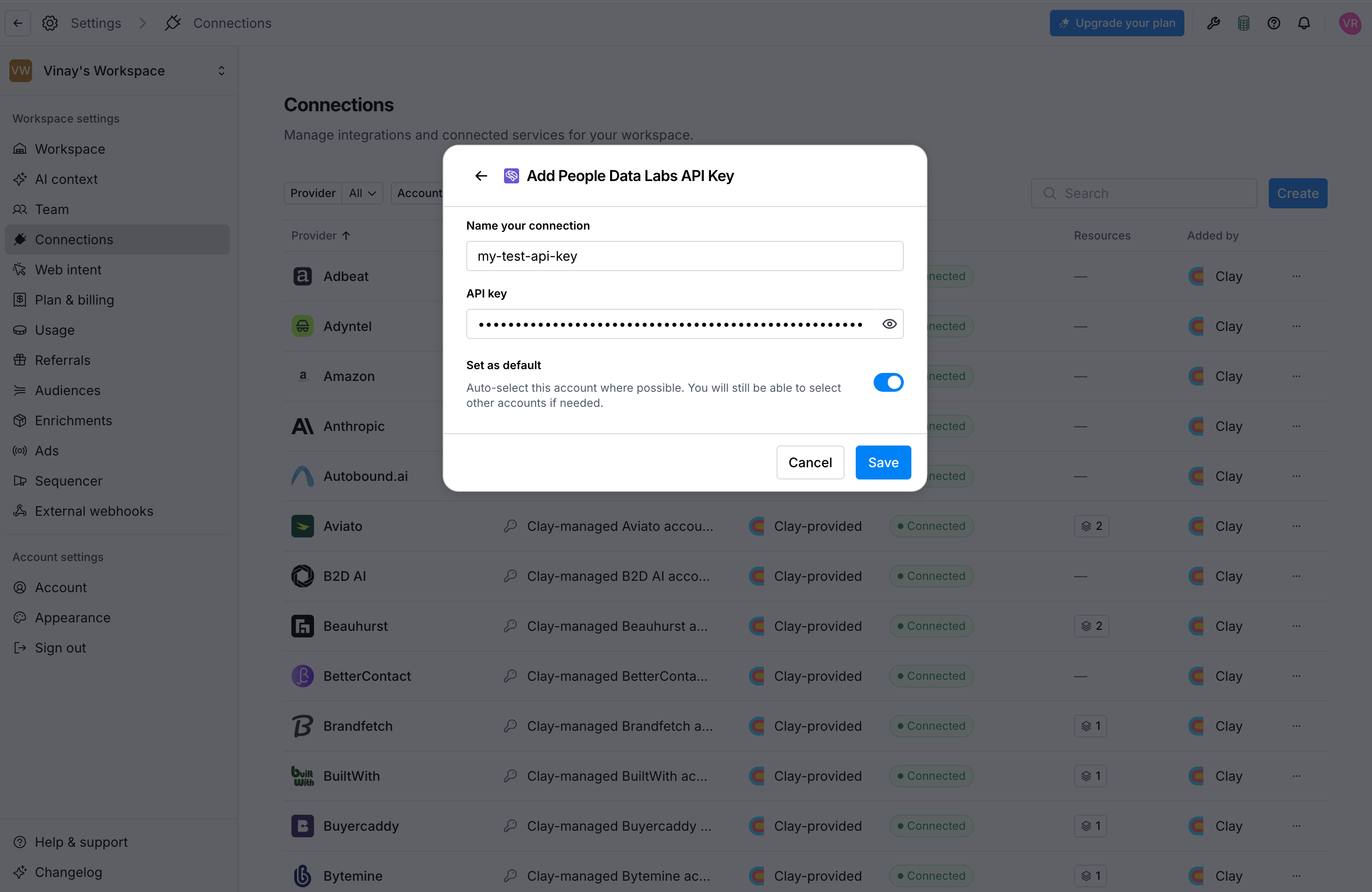Go back using the dialog's arrow
The height and width of the screenshot is (892, 1372).
click(481, 176)
